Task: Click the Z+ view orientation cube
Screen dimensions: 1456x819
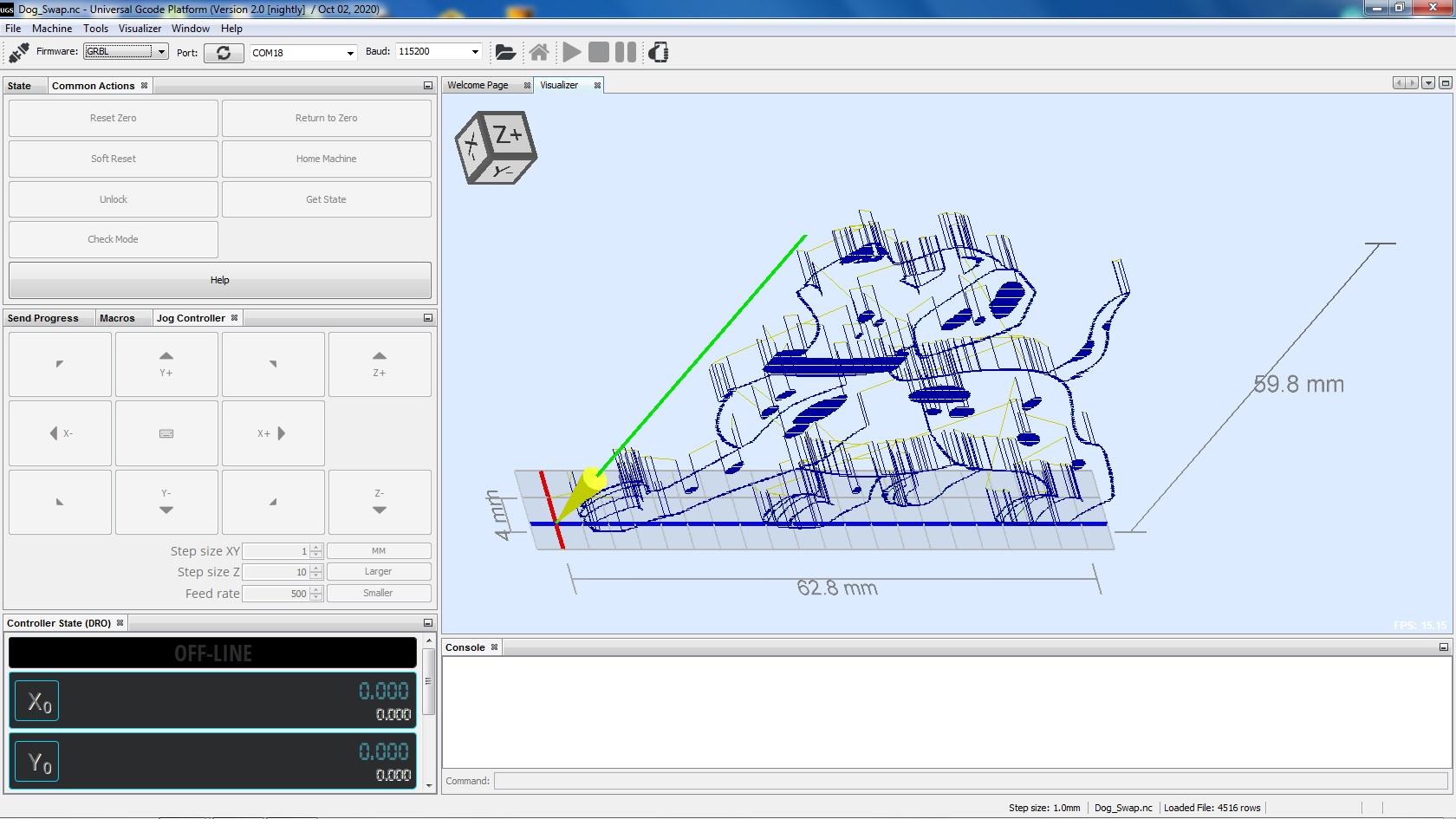Action: tap(496, 146)
